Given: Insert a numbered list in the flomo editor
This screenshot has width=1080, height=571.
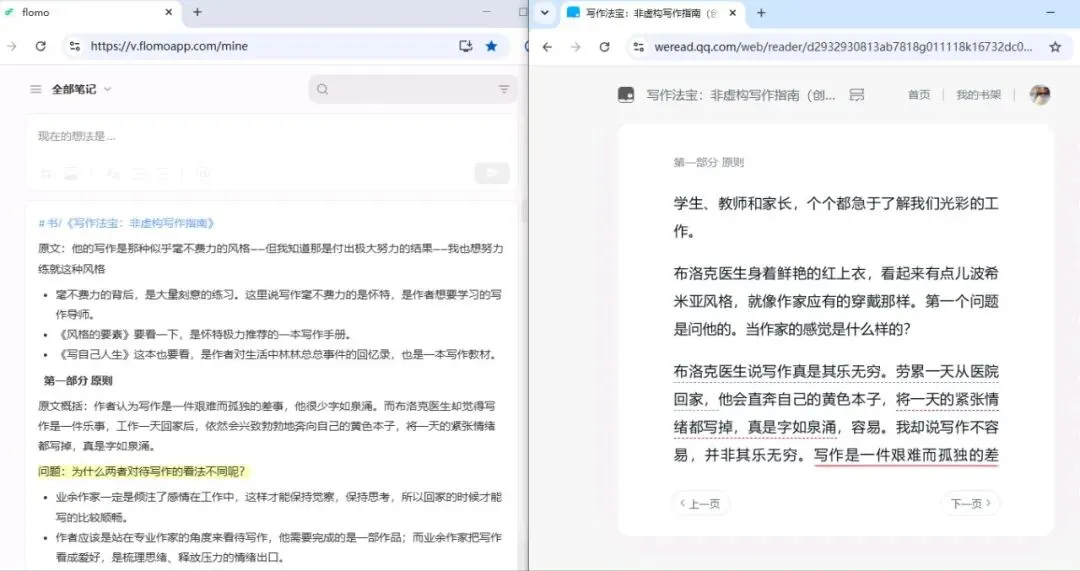Looking at the screenshot, I should pyautogui.click(x=163, y=174).
